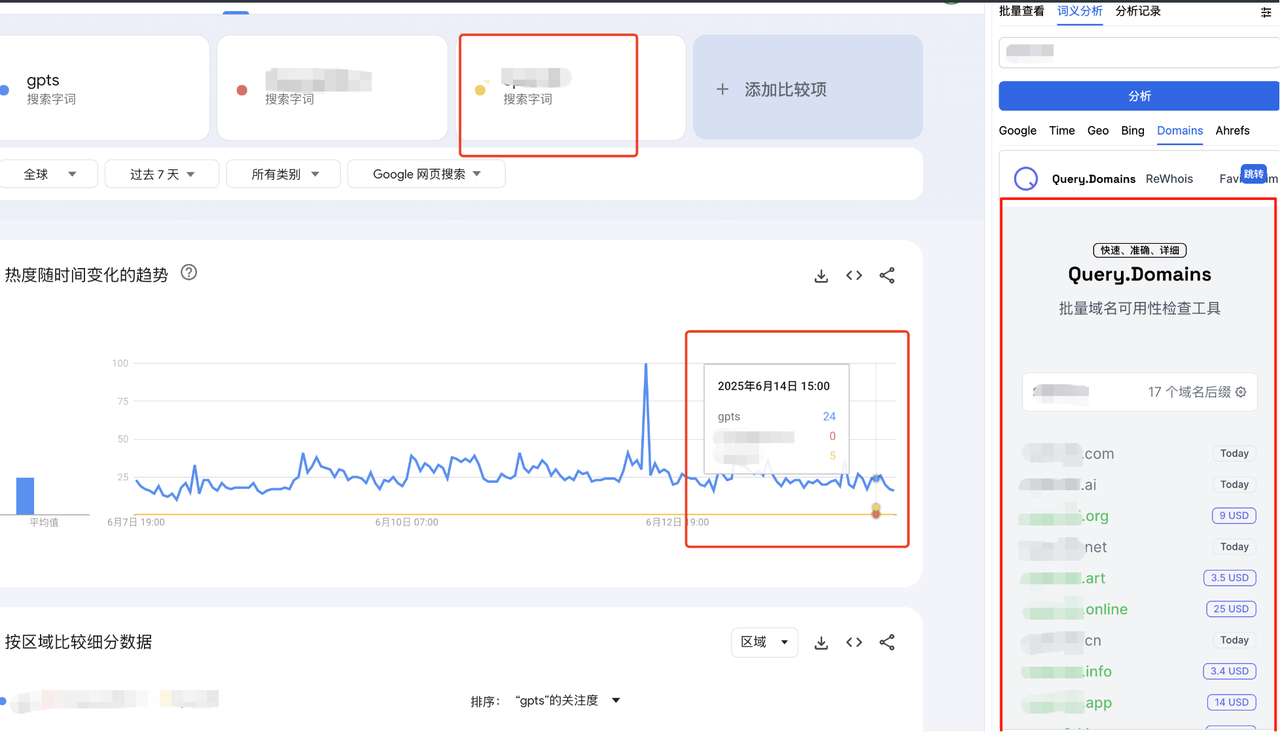Viewport: 1280px width, 732px height.
Task: Switch to 分析记录 tab
Action: tap(1138, 11)
